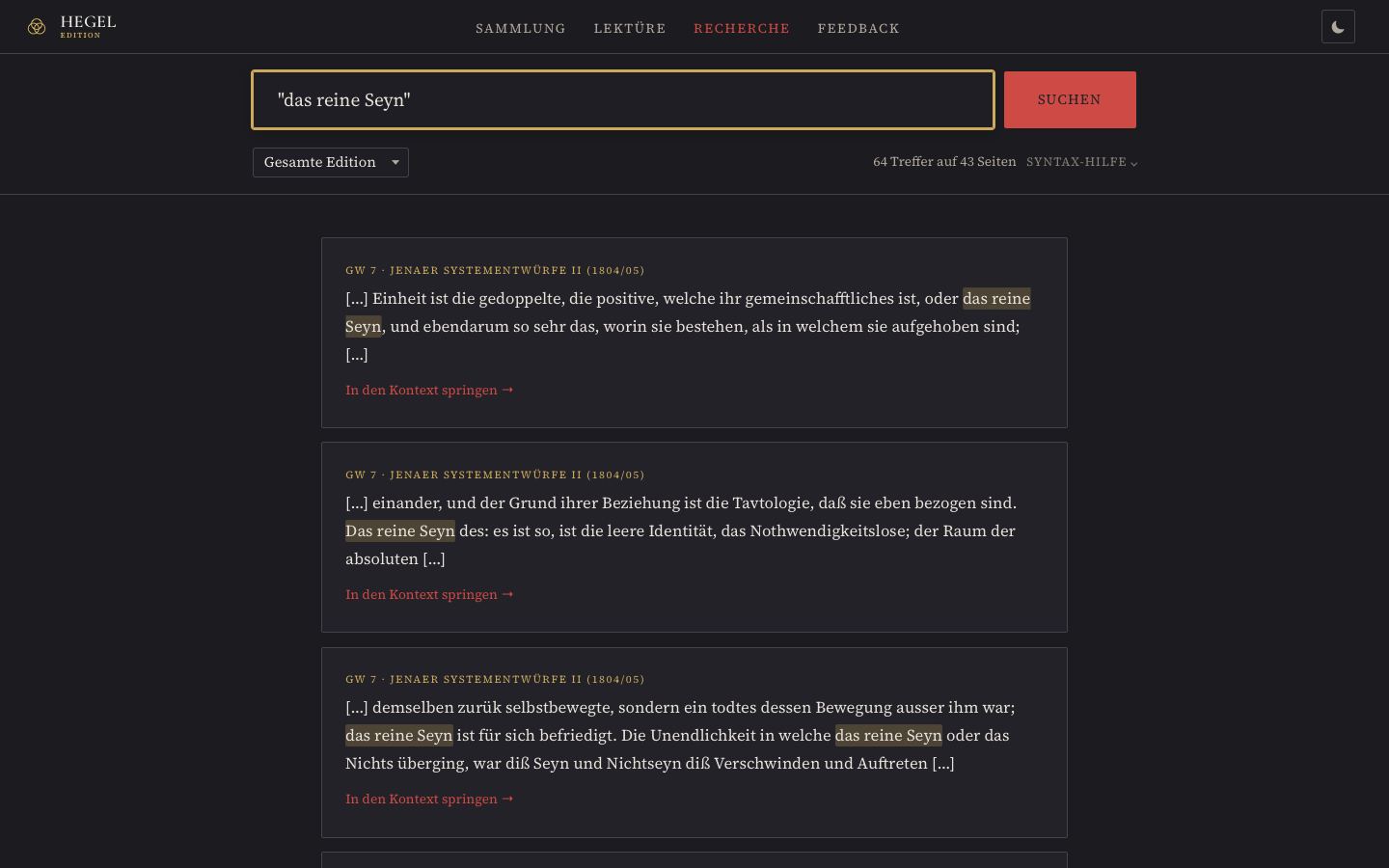This screenshot has height=868, width=1389.
Task: Click the source label above the 'zurük selbstbewegte' excerpt
Action: (x=495, y=679)
